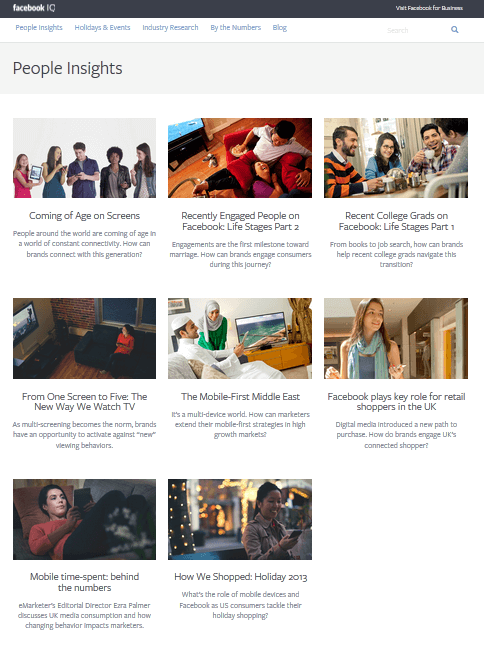Open Coming of Age on Screens article title
This screenshot has width=484, height=646.
pos(84,215)
